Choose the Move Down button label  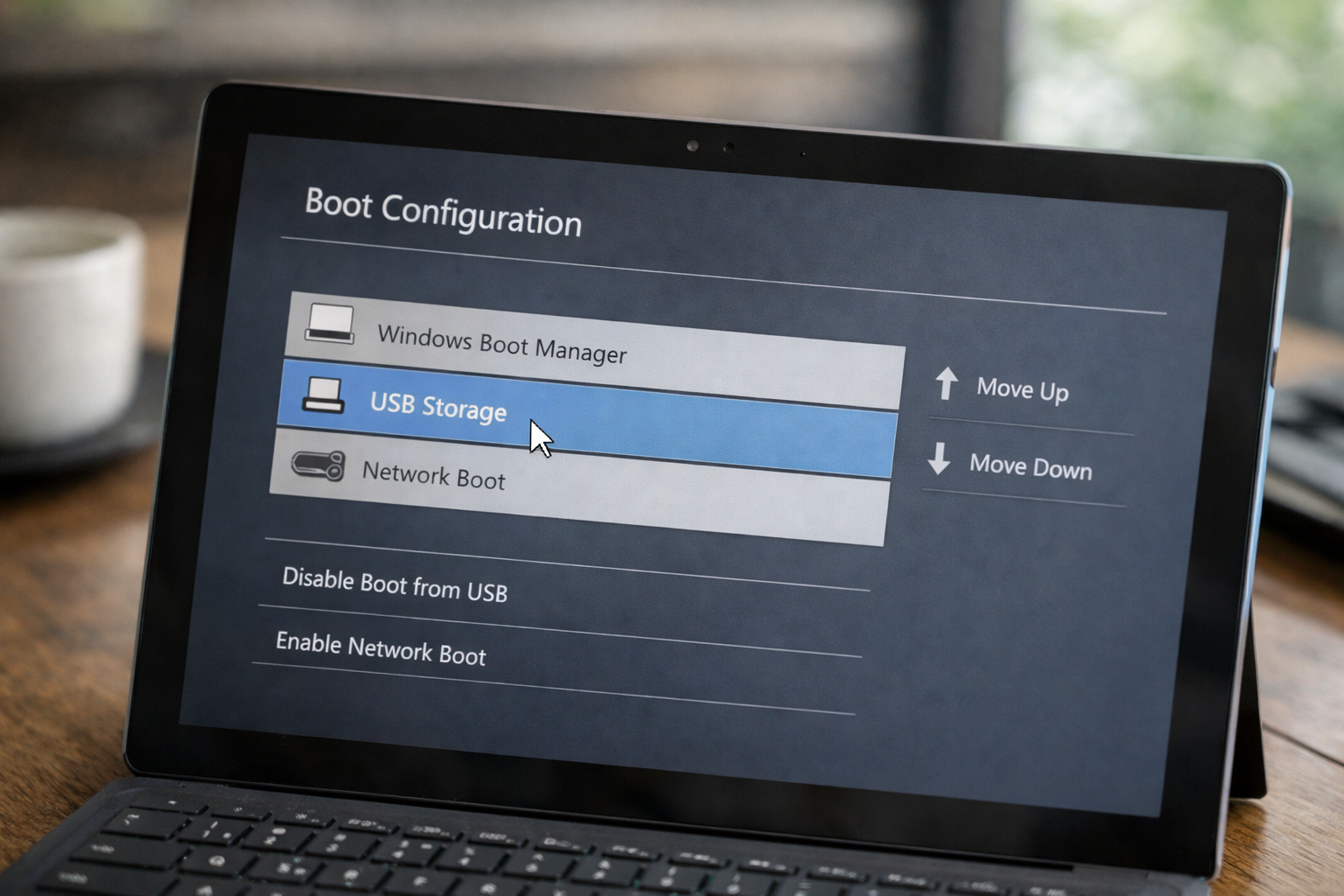pyautogui.click(x=1030, y=466)
